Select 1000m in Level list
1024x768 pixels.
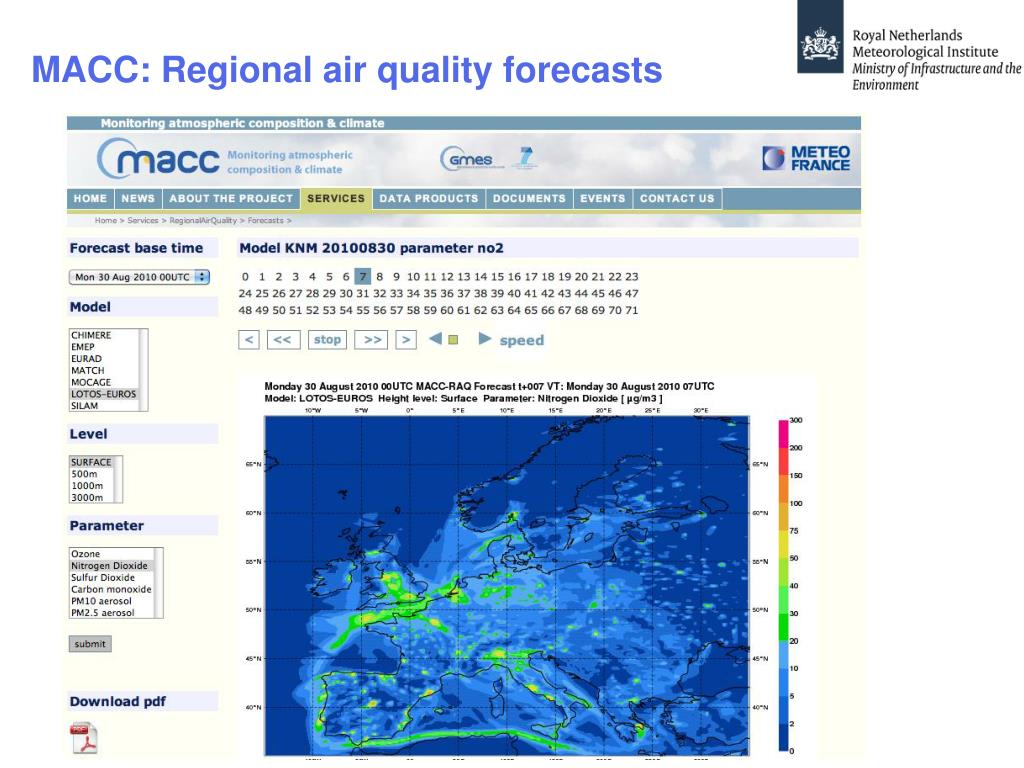92,486
